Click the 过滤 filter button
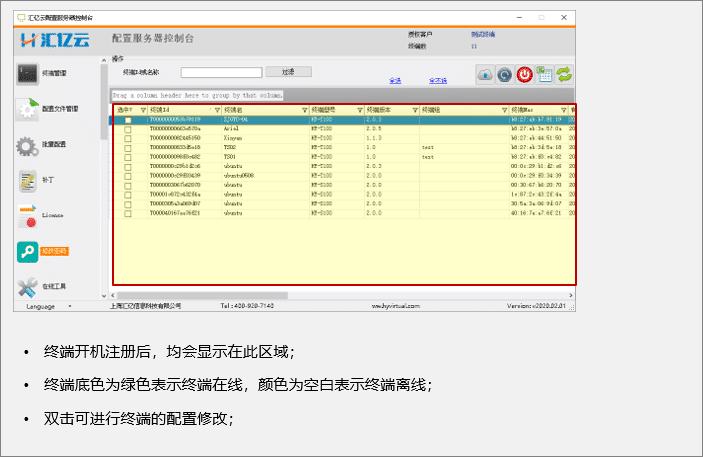This screenshot has height=457, width=703. 289,72
